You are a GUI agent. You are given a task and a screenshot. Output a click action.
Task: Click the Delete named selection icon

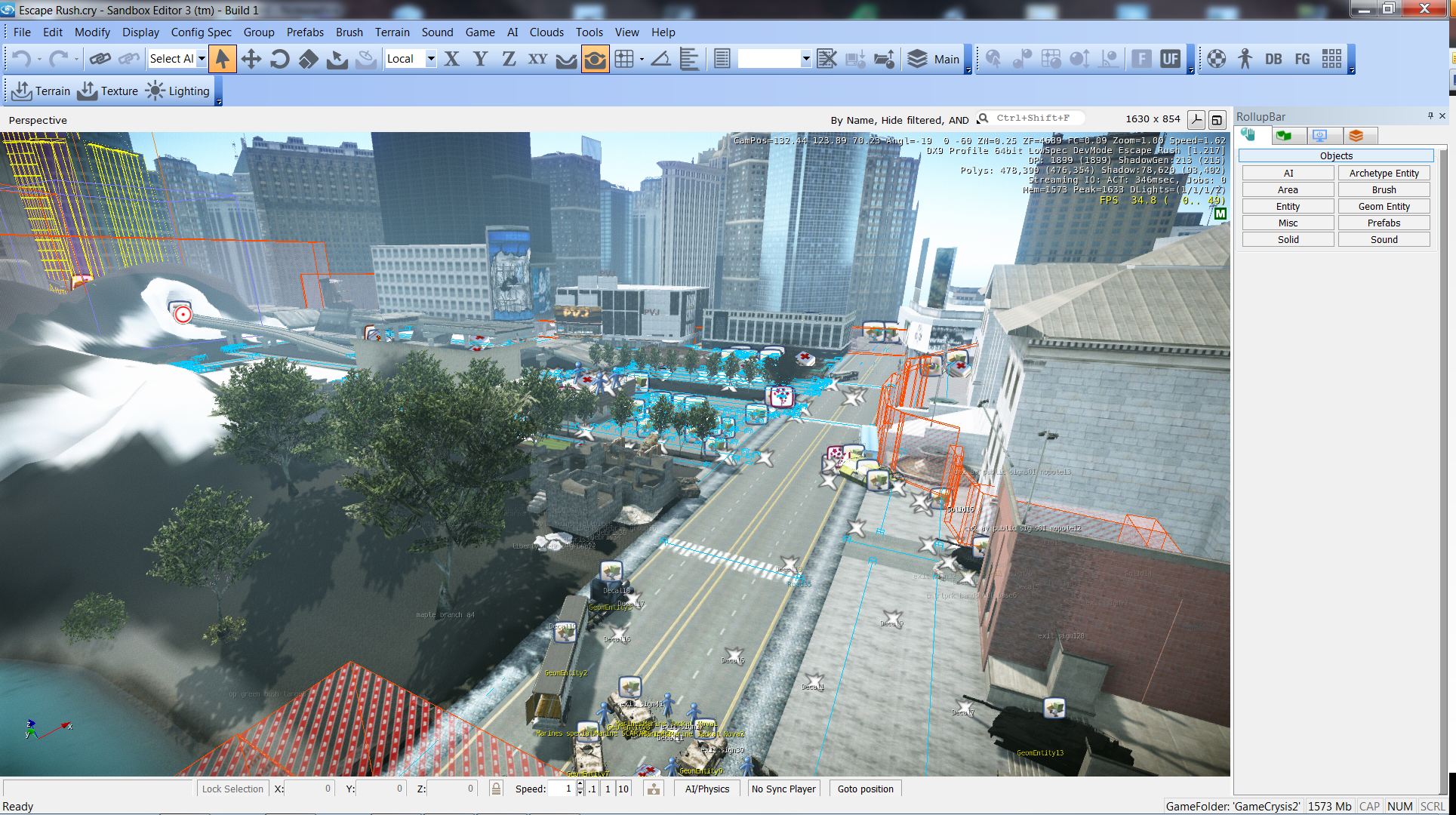(827, 59)
